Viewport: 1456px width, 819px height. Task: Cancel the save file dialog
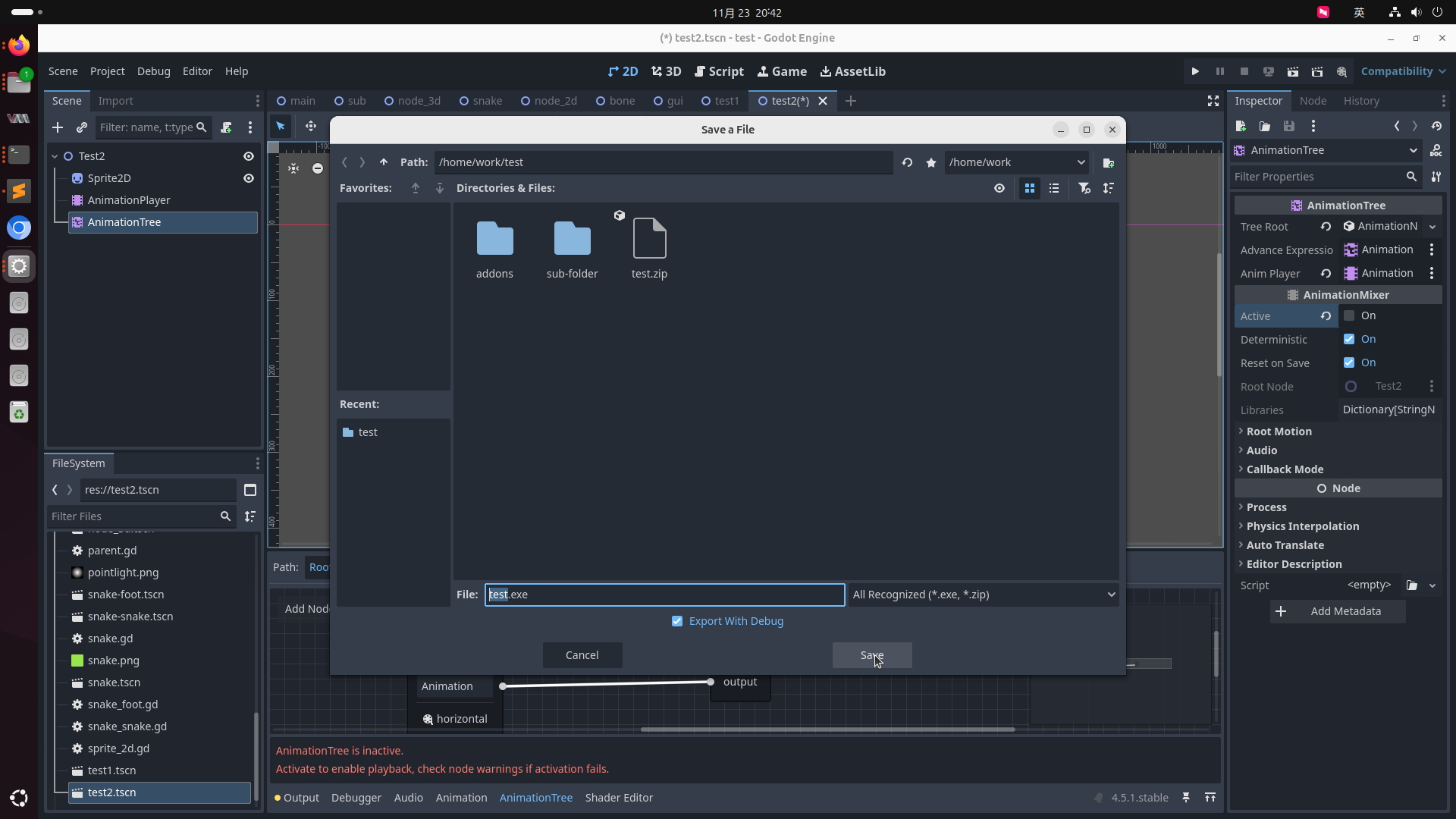tap(582, 655)
